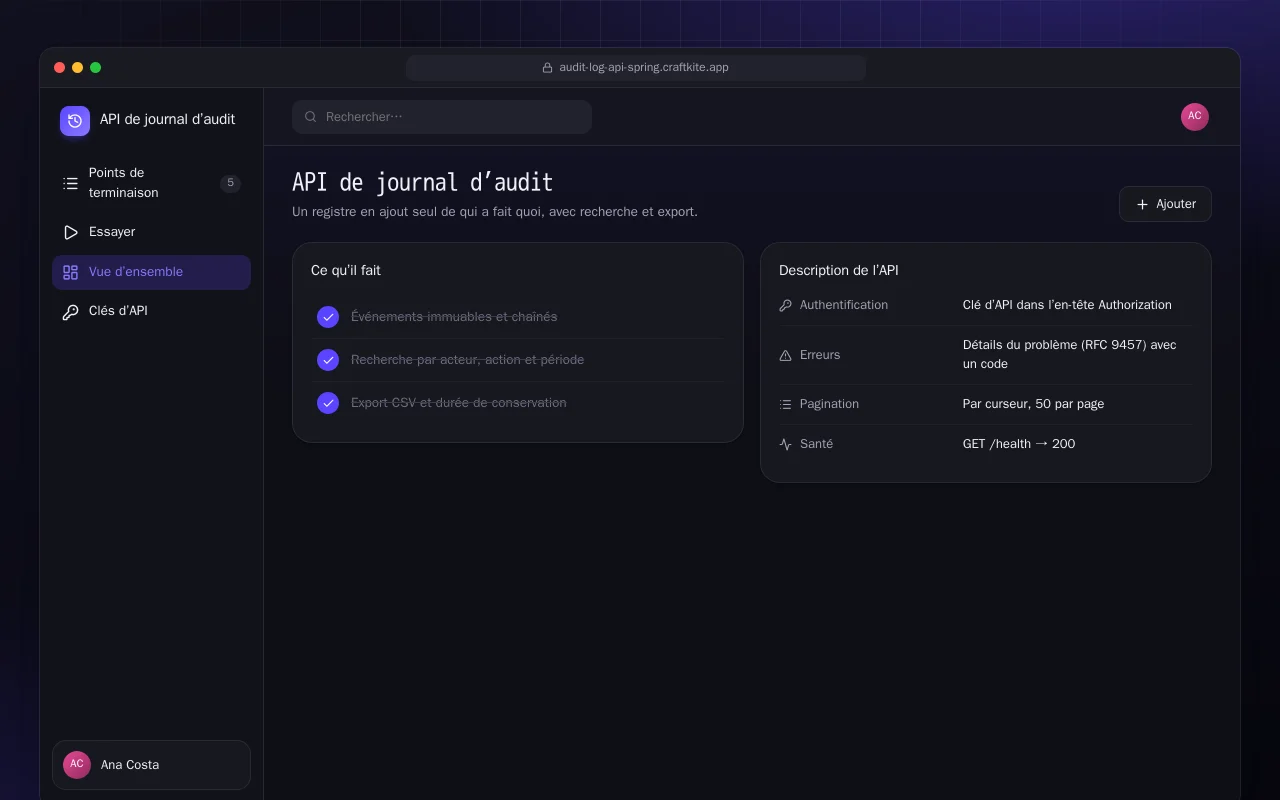This screenshot has width=1280, height=800.
Task: Click the plus icon on the Ajouter button
Action: [x=1142, y=204]
